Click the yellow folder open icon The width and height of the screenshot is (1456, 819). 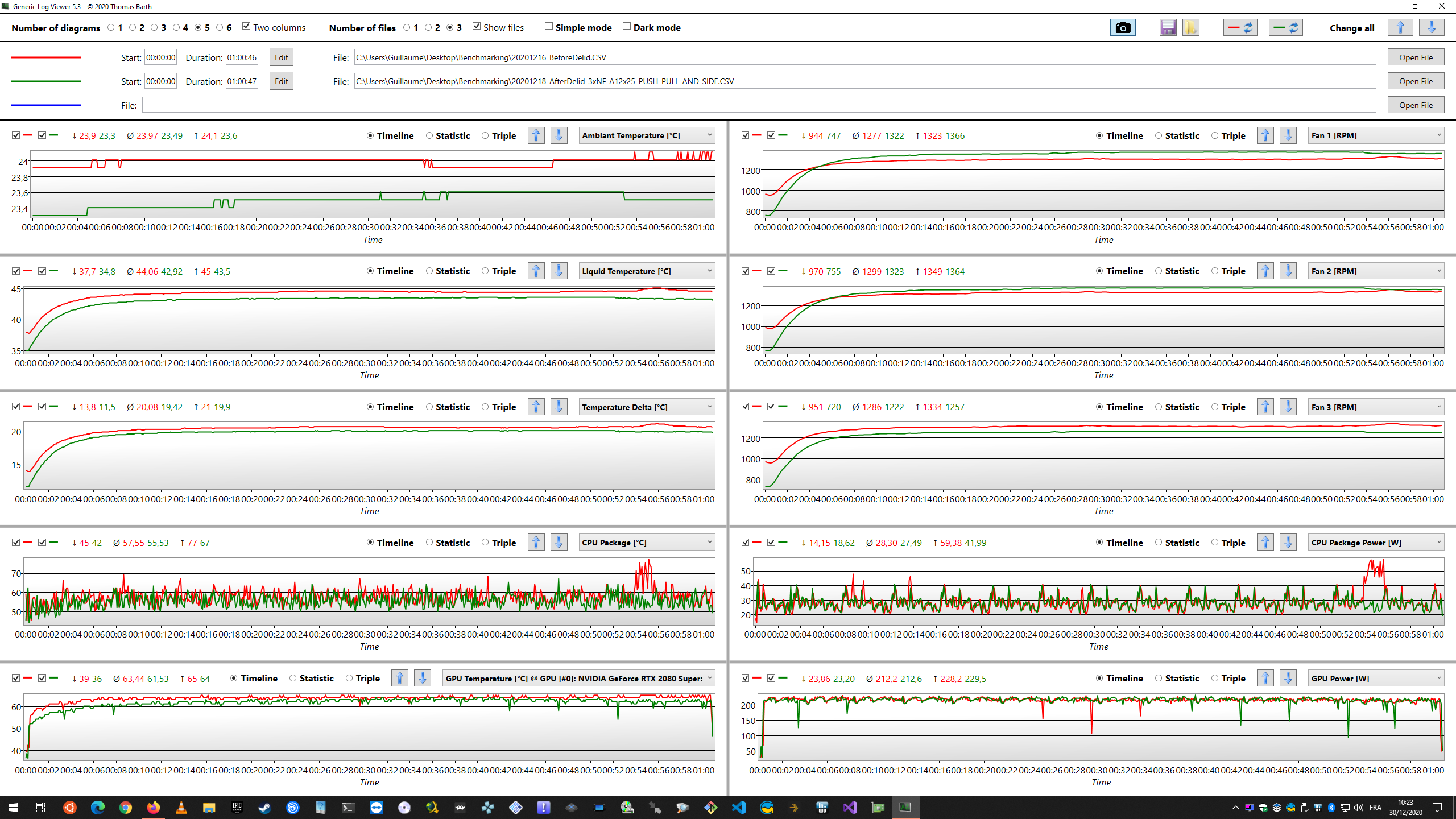coord(1190,27)
